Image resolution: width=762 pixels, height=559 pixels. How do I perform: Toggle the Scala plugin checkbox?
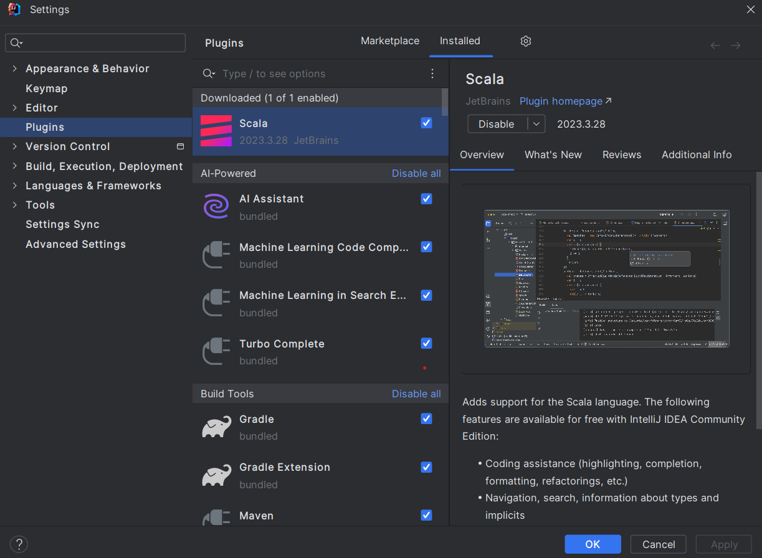tap(426, 123)
